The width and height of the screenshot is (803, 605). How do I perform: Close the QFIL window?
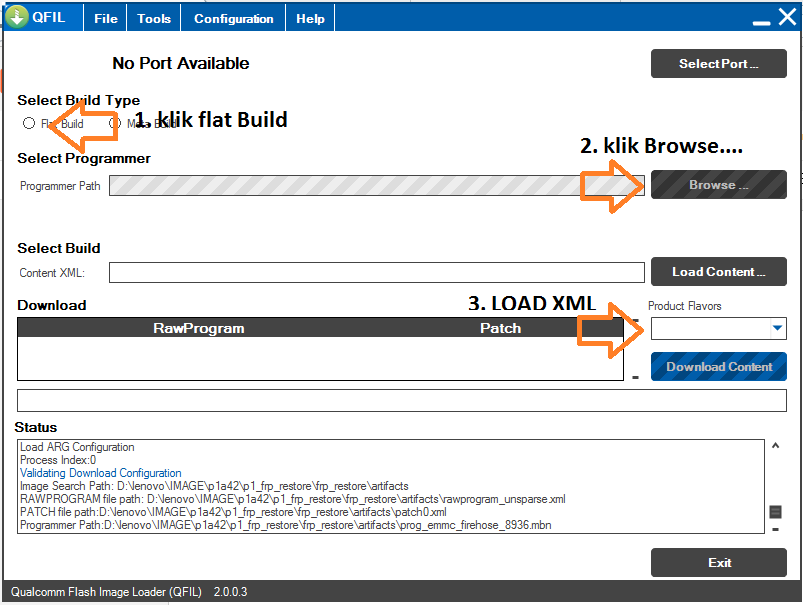[787, 16]
